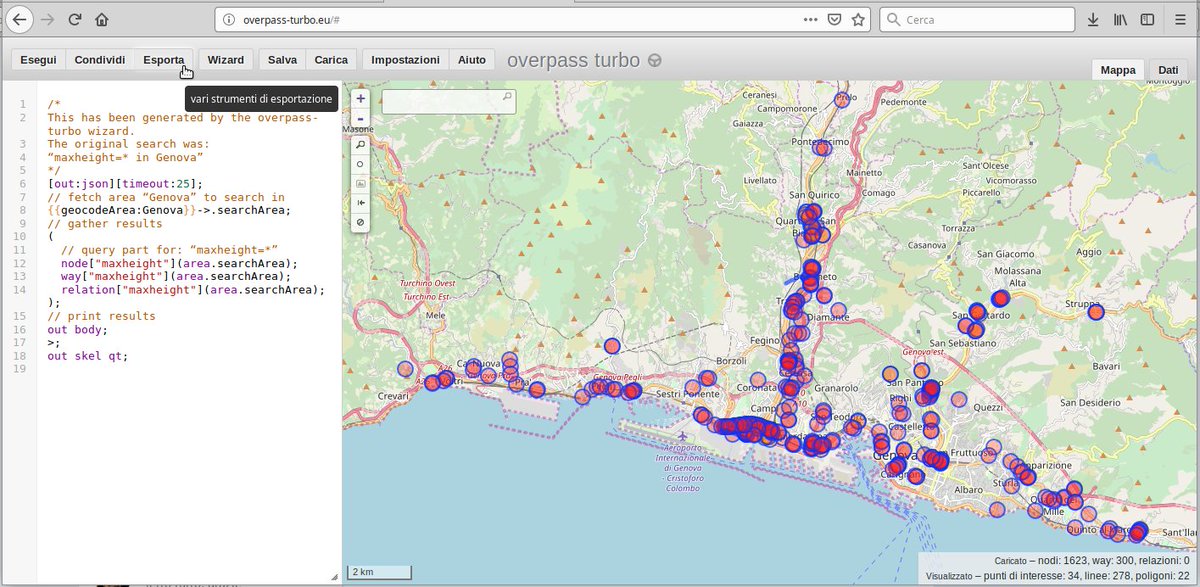Screen dimensions: 1200x587
Task: Click the magnifier icon in the map search box
Action: (508, 98)
